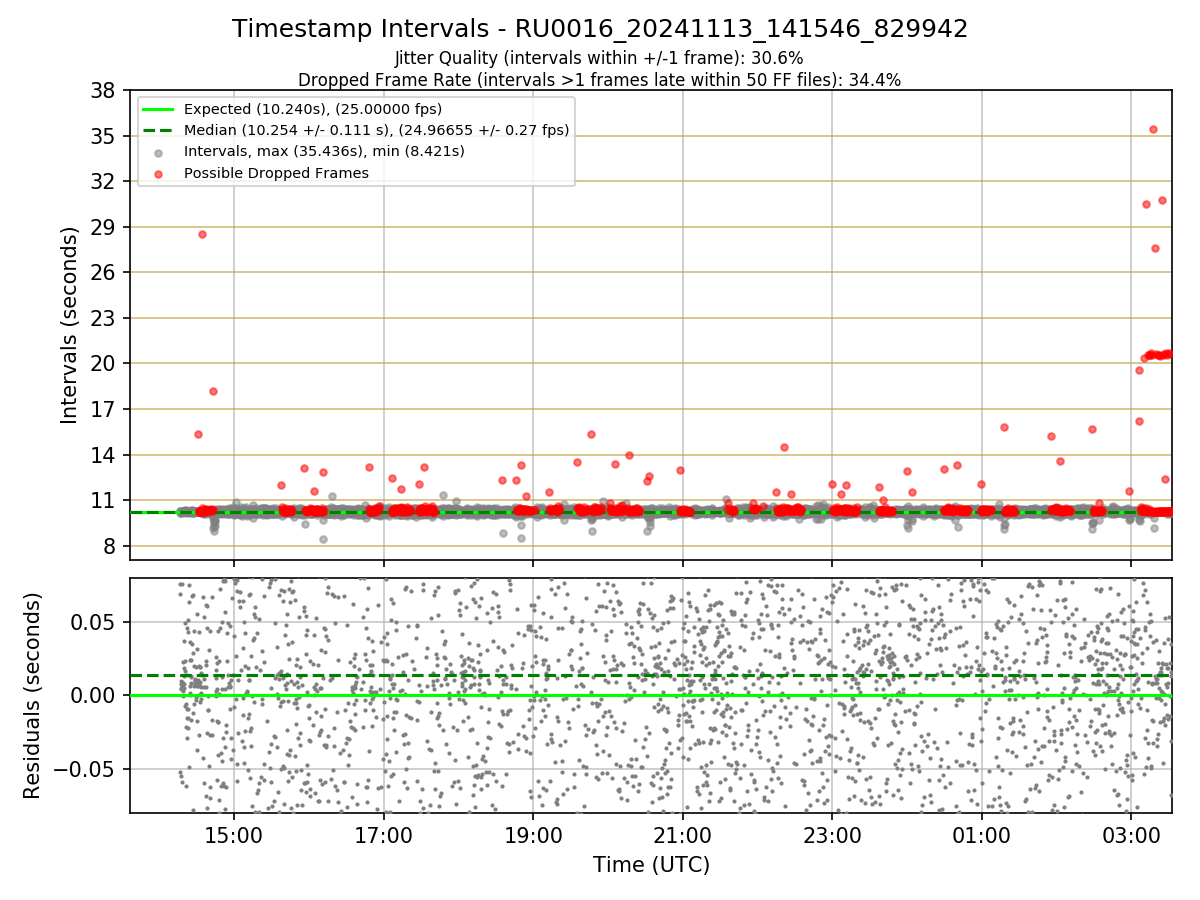The width and height of the screenshot is (1200, 900).
Task: Click the plot title 'Timestamp Intervals - RU0016_20241113_141546_829942'
Action: (600, 29)
